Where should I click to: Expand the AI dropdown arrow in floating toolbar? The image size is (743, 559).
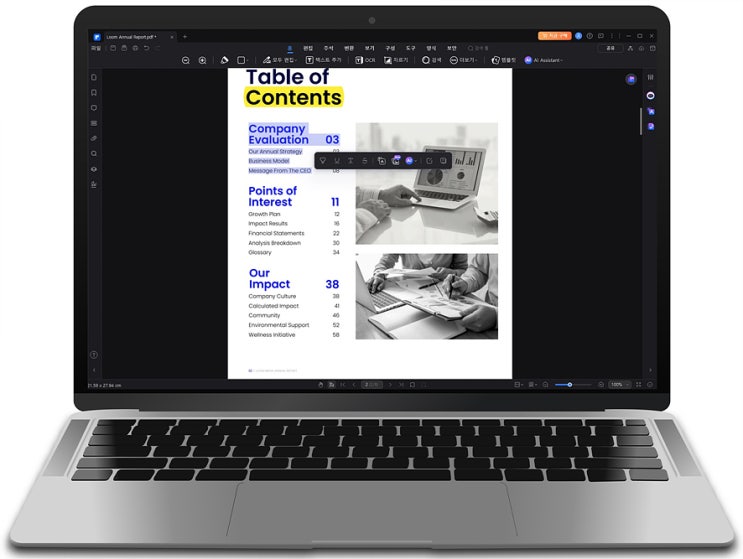[x=416, y=161]
